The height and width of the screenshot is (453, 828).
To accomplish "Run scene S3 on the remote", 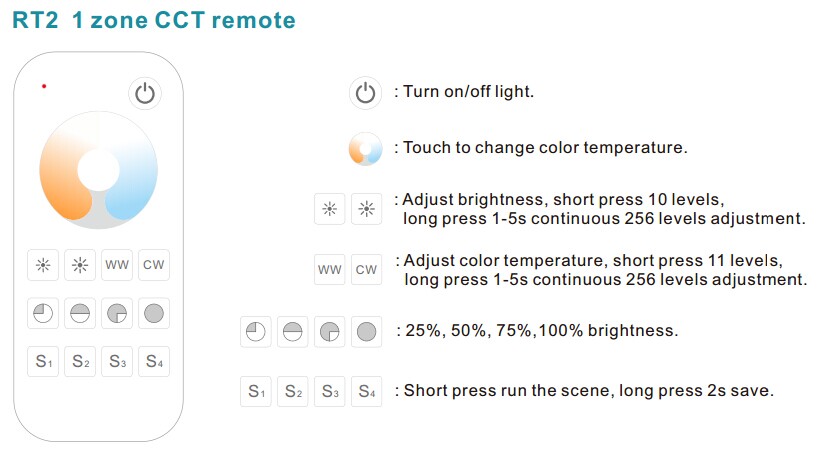I will pyautogui.click(x=117, y=362).
